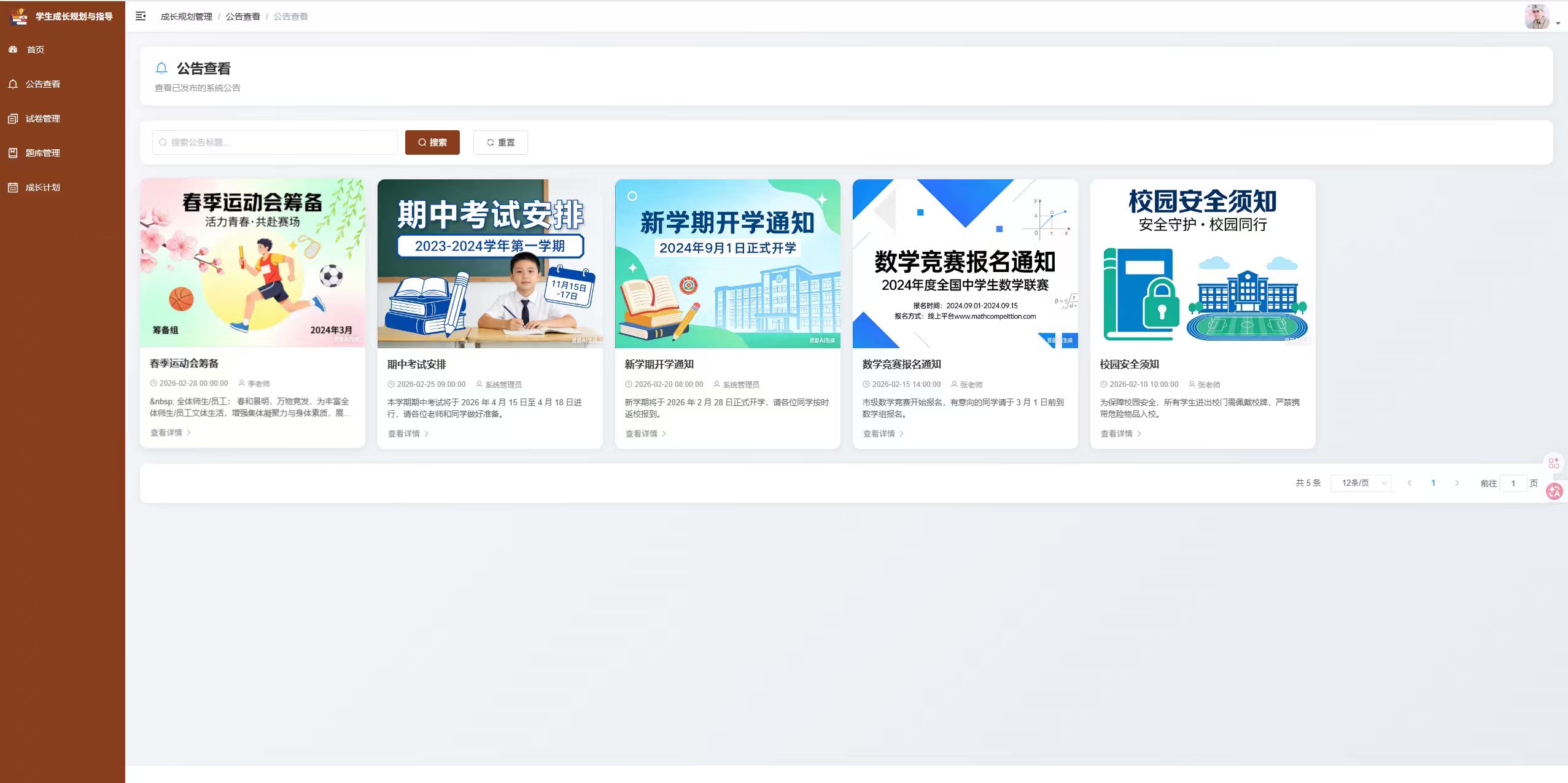Click 查看详情 on 数学竞赛报名通知 card
1568x783 pixels.
click(x=883, y=434)
